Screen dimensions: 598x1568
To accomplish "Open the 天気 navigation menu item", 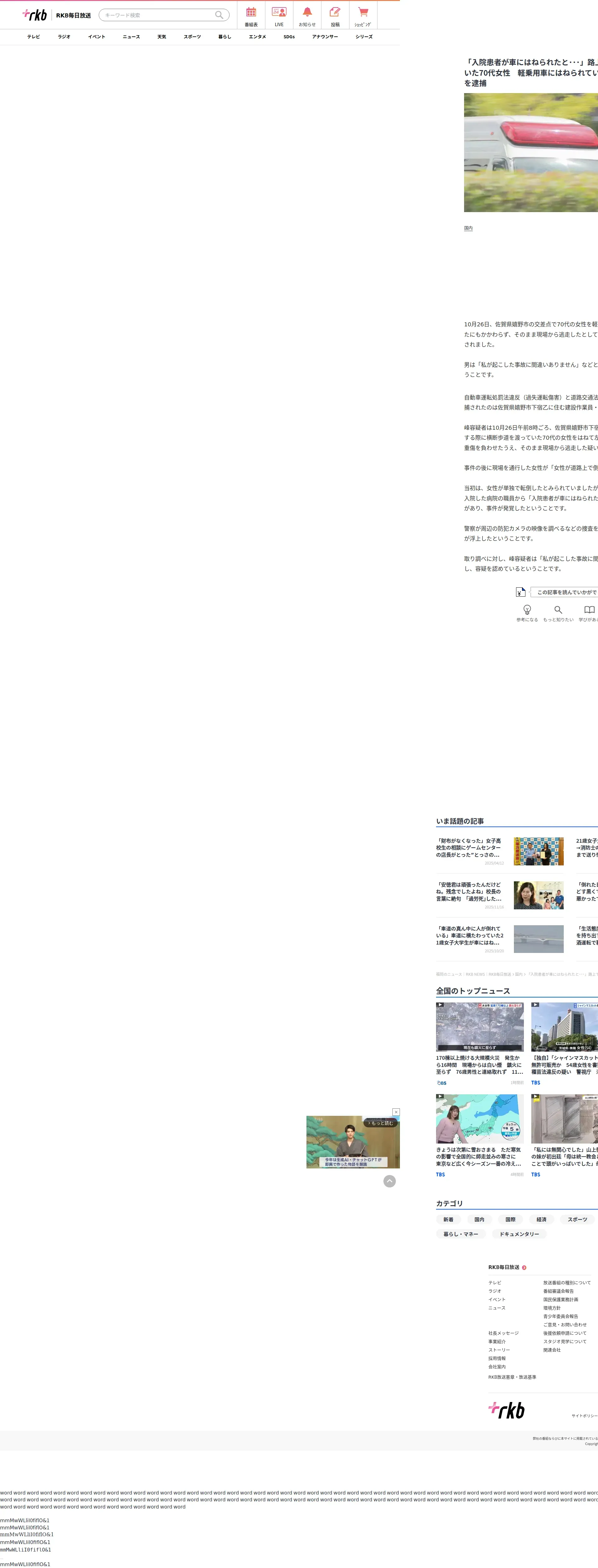I will pyautogui.click(x=161, y=37).
